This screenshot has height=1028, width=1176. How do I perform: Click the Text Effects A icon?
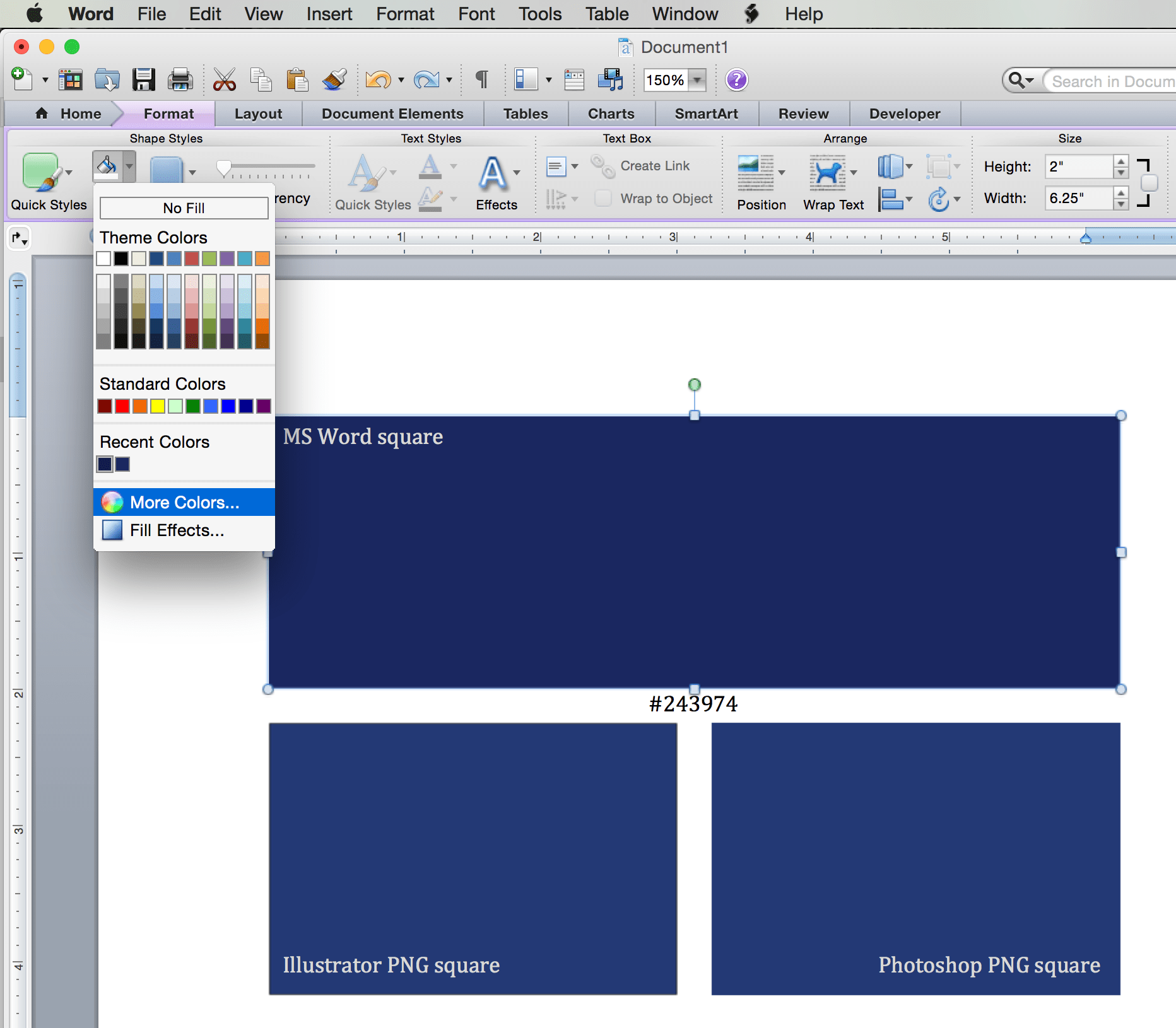pos(493,173)
